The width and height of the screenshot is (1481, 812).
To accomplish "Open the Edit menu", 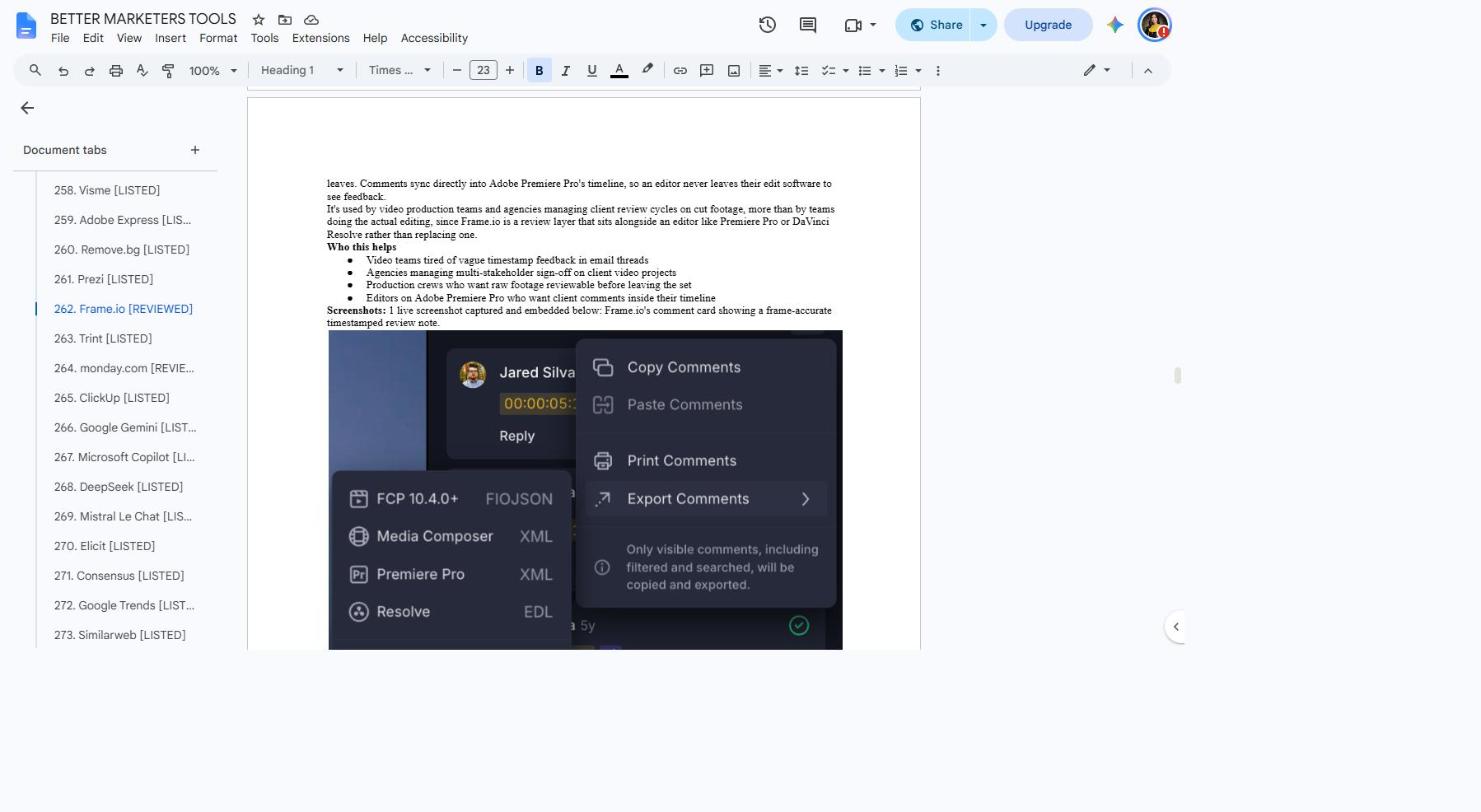I will click(93, 38).
